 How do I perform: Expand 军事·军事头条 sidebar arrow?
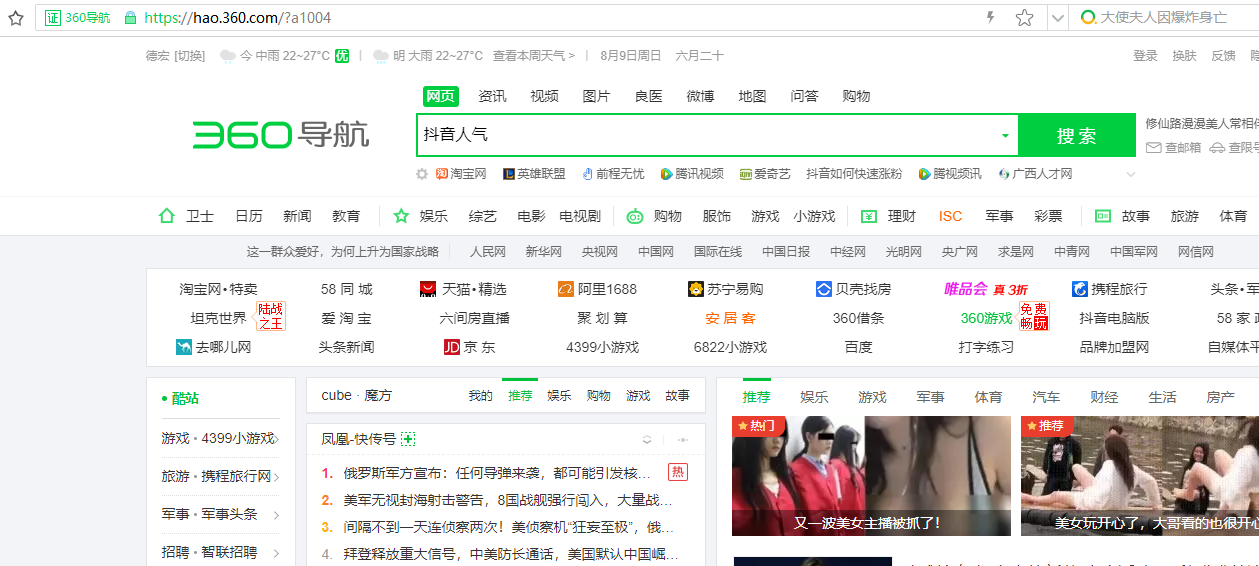[x=277, y=515]
